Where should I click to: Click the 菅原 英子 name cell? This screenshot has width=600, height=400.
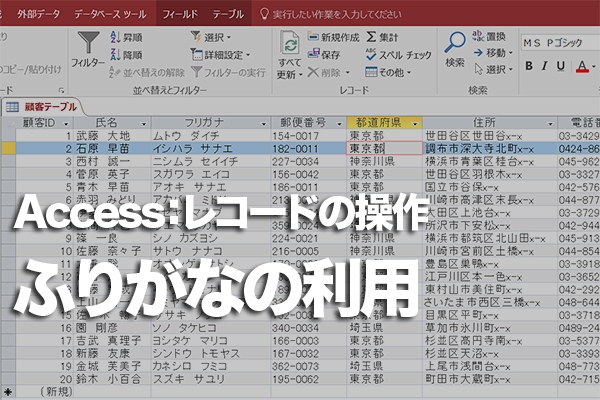(112, 174)
